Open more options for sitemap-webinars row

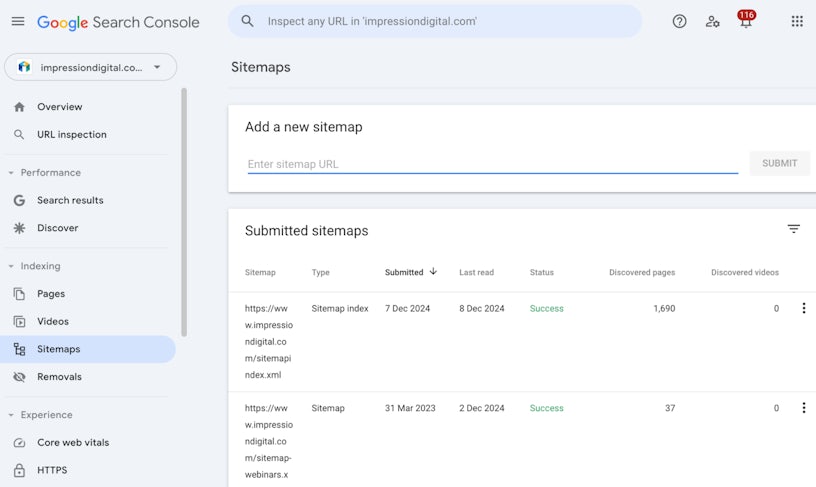tap(803, 408)
